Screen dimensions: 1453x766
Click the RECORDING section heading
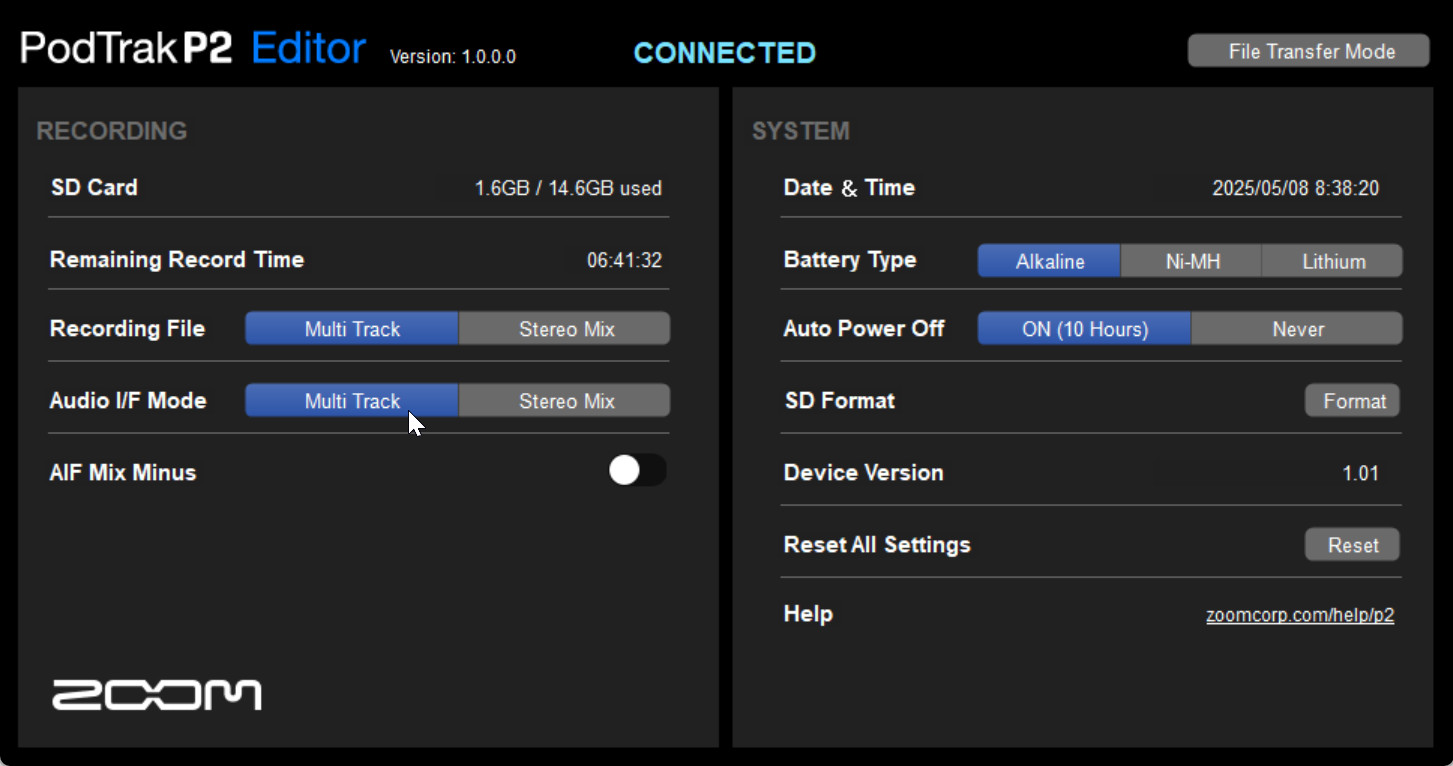[x=112, y=131]
